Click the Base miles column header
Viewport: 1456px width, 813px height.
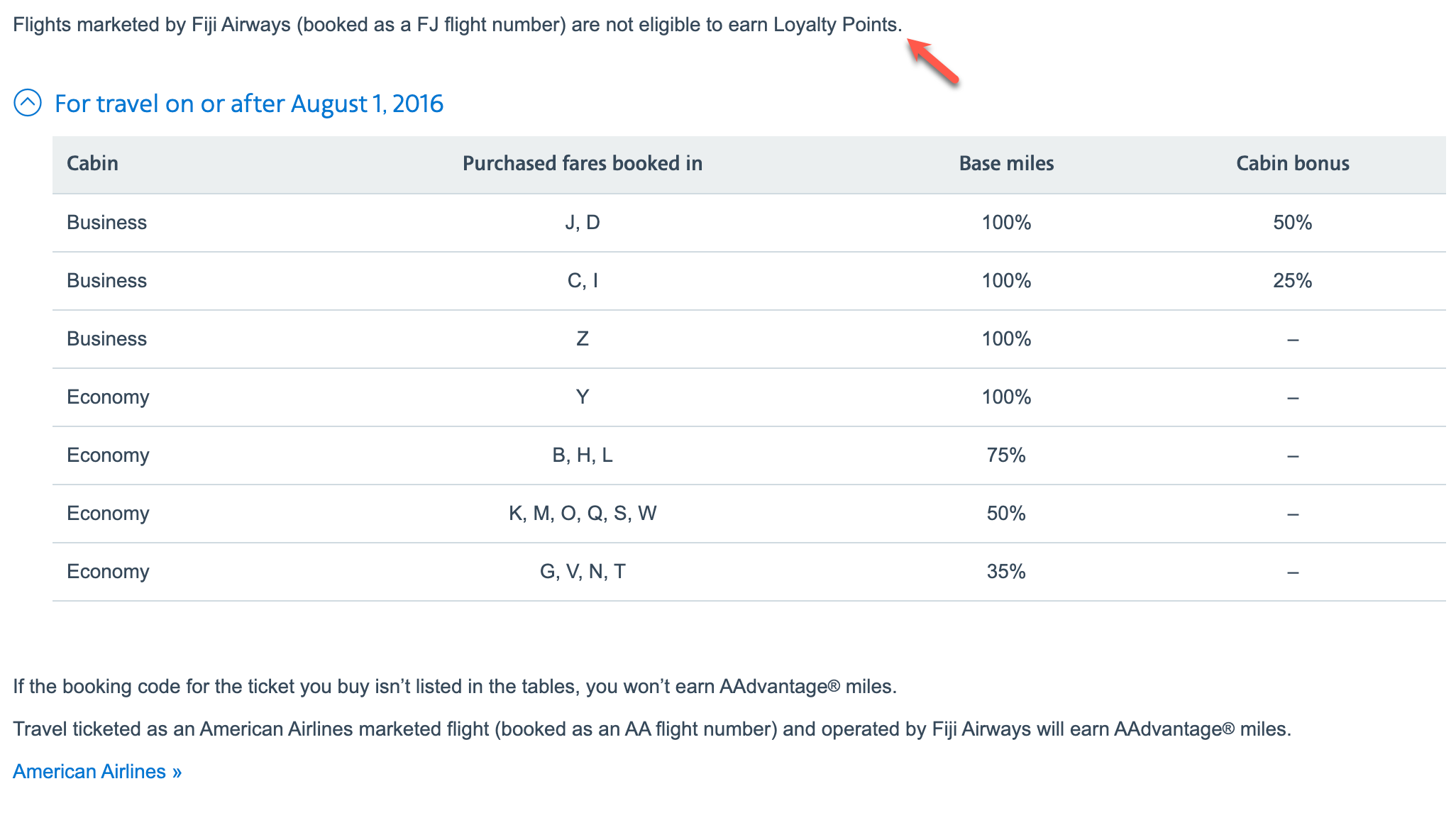tap(1006, 163)
